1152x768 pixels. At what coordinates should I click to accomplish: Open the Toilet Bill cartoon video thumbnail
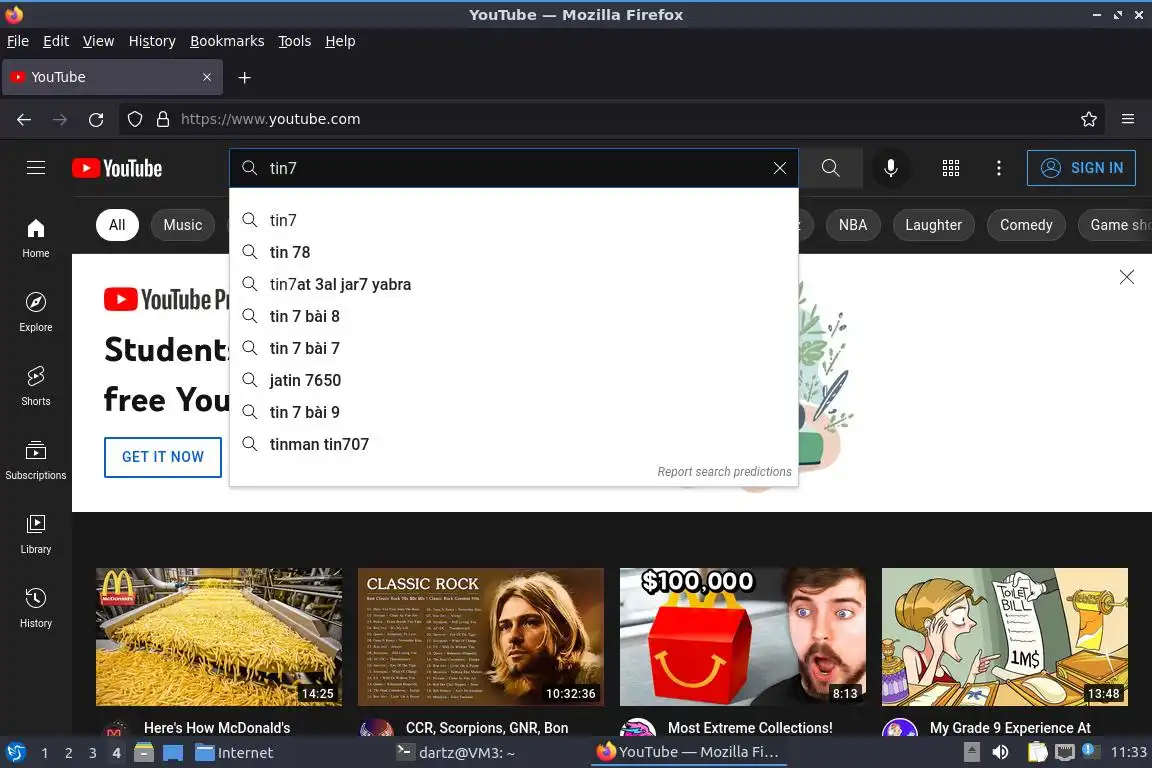1004,636
